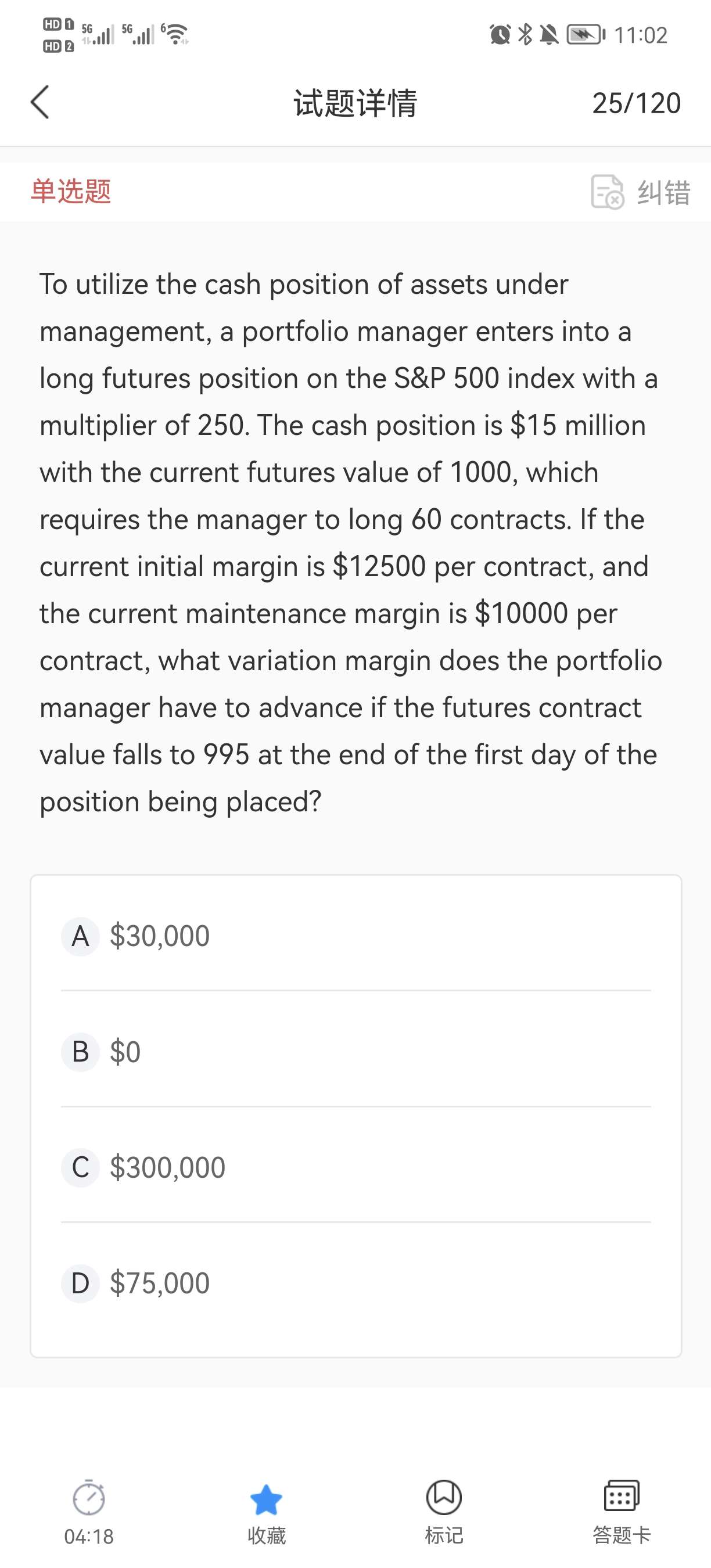Toggle the blue star favorite icon
Viewport: 711px width, 1568px height.
(x=266, y=1499)
